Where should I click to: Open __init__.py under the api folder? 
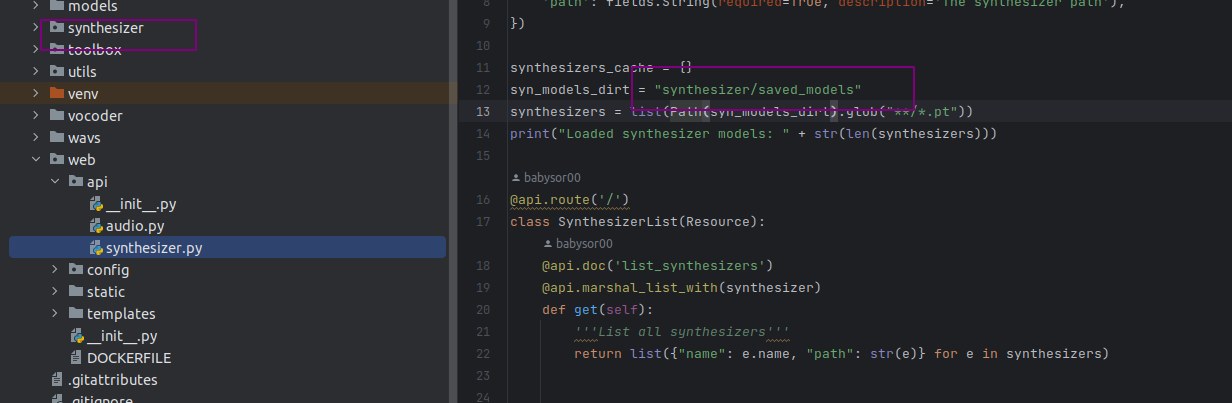tap(141, 204)
